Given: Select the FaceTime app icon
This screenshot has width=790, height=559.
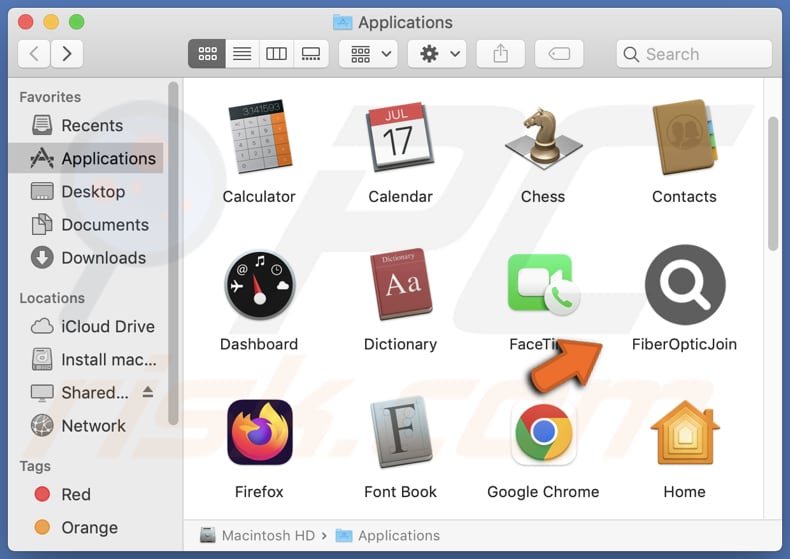Looking at the screenshot, I should pyautogui.click(x=543, y=284).
